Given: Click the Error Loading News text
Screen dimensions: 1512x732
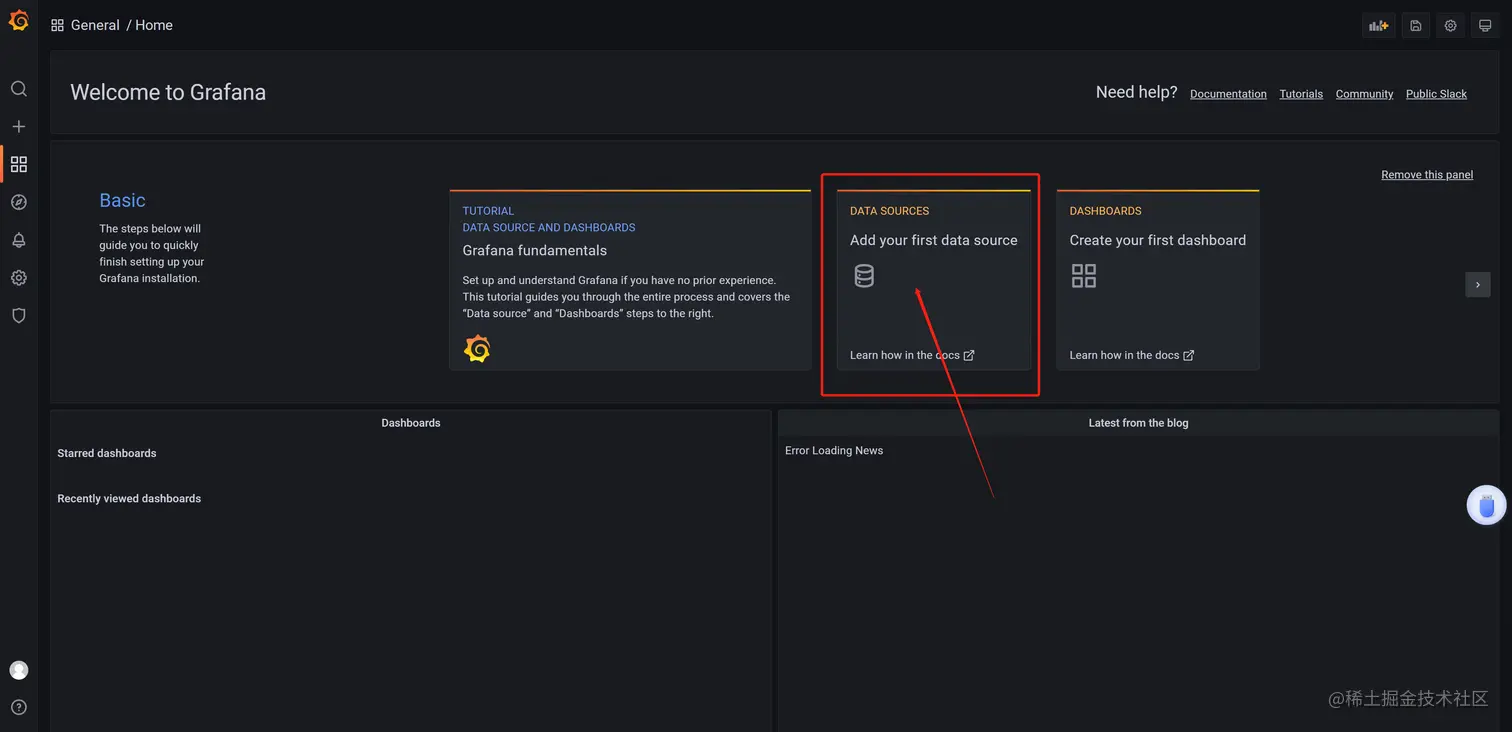Looking at the screenshot, I should click(x=834, y=451).
